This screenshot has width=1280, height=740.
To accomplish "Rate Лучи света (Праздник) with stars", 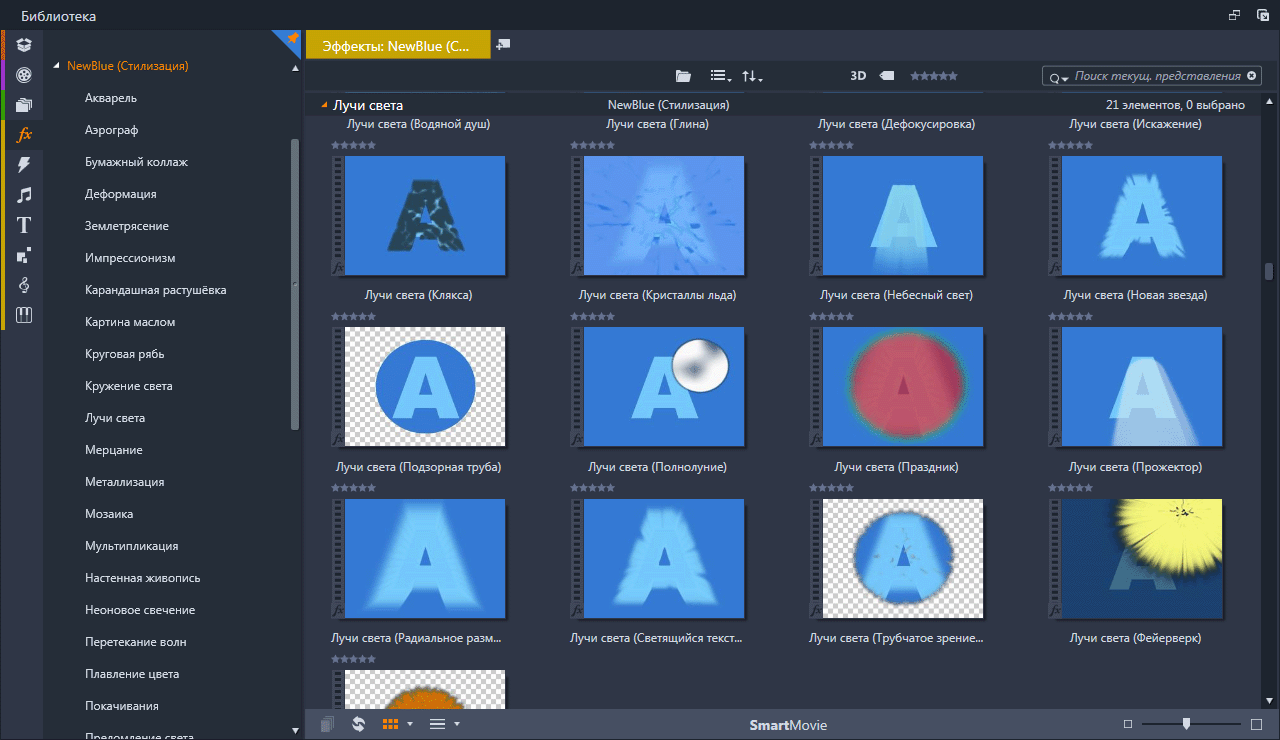I will (832, 487).
